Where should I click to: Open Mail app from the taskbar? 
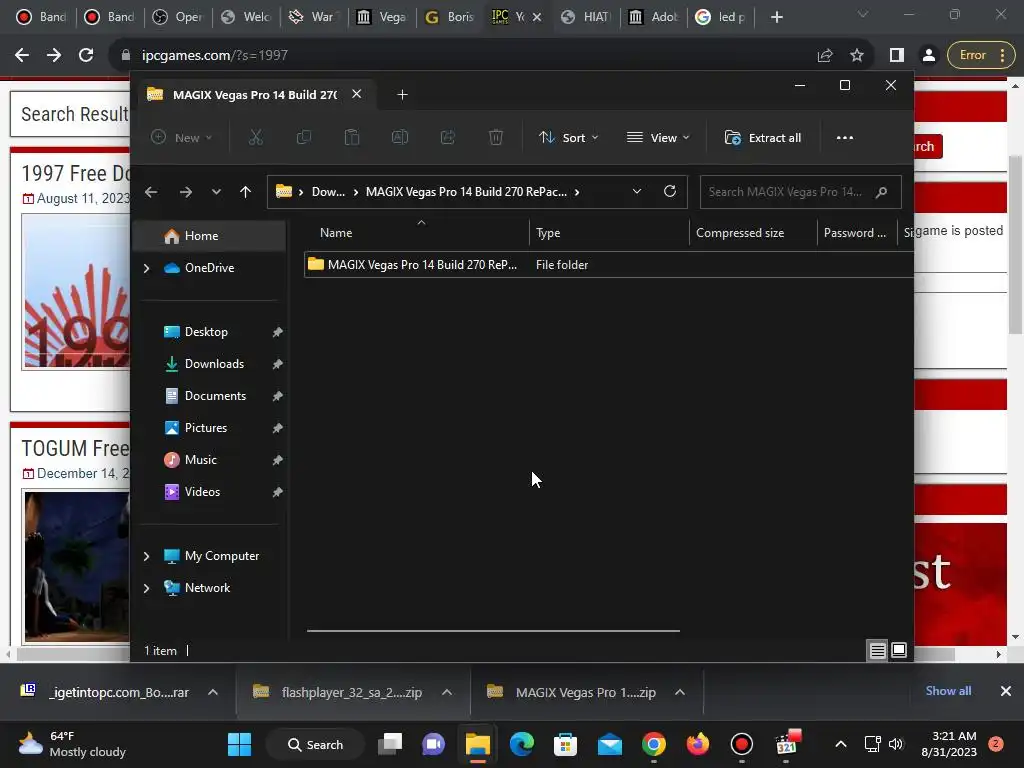pos(609,744)
